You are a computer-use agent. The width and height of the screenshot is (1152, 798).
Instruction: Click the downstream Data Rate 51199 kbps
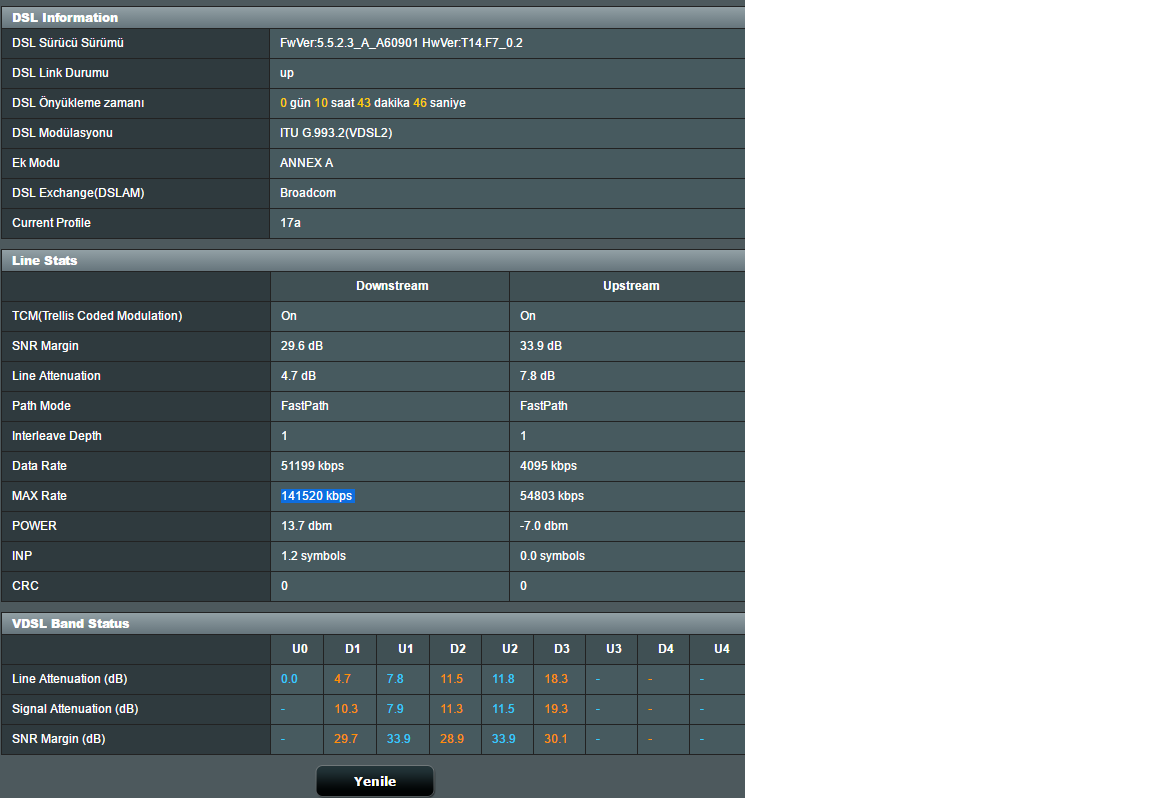(312, 466)
